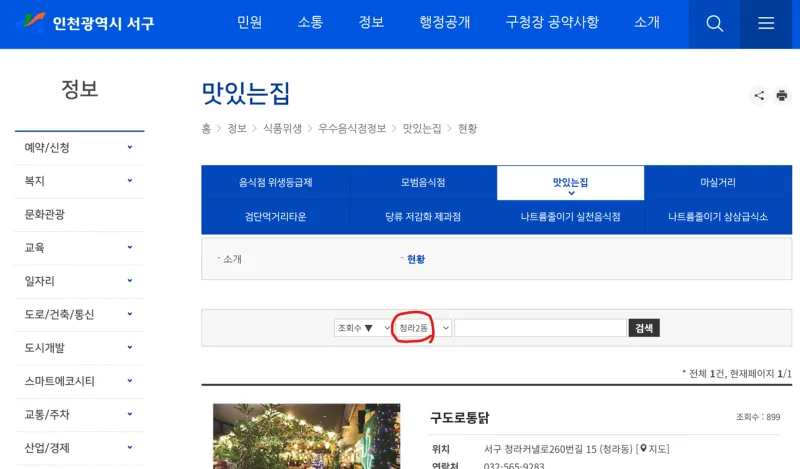
Task: Open the 구도로통닭 restaurant photo thumbnail
Action: pos(306,436)
